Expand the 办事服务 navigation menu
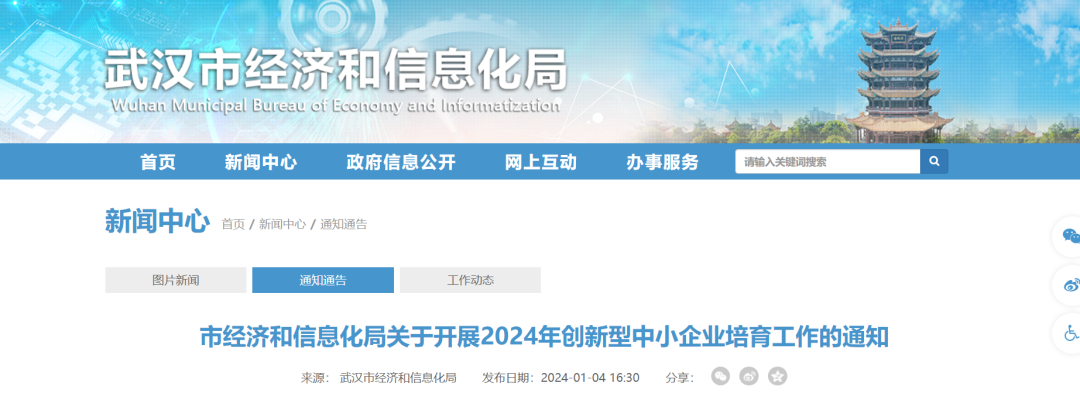This screenshot has width=1080, height=407. (662, 162)
